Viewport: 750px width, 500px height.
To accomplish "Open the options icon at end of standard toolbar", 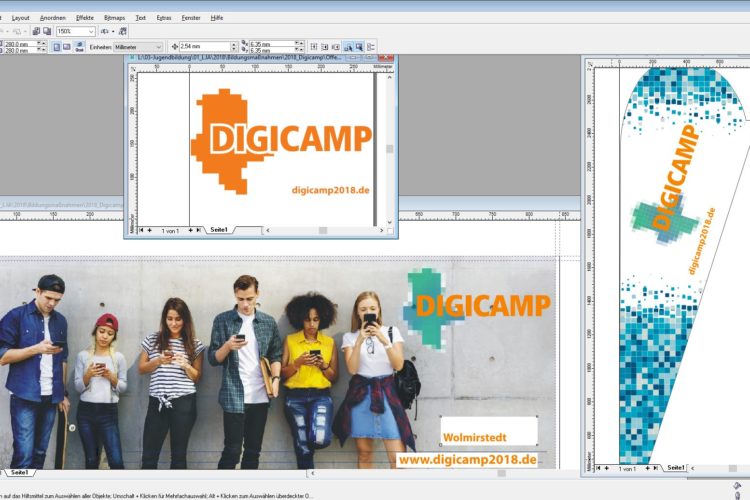I will (x=122, y=31).
